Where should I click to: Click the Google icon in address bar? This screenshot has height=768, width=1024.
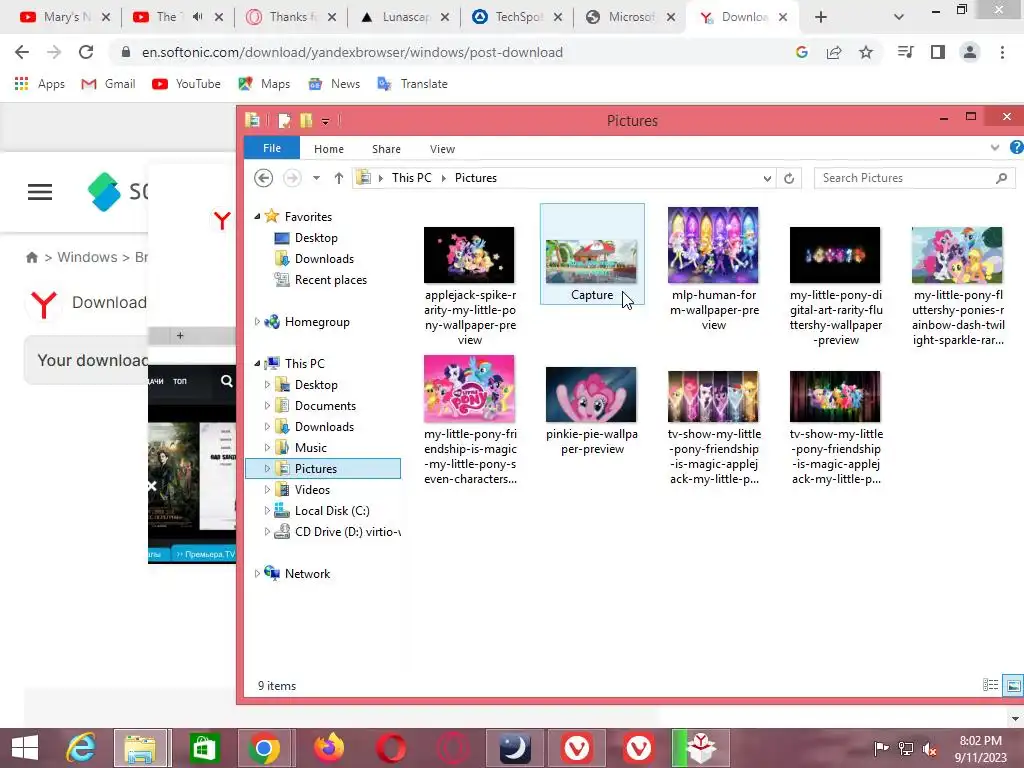802,52
